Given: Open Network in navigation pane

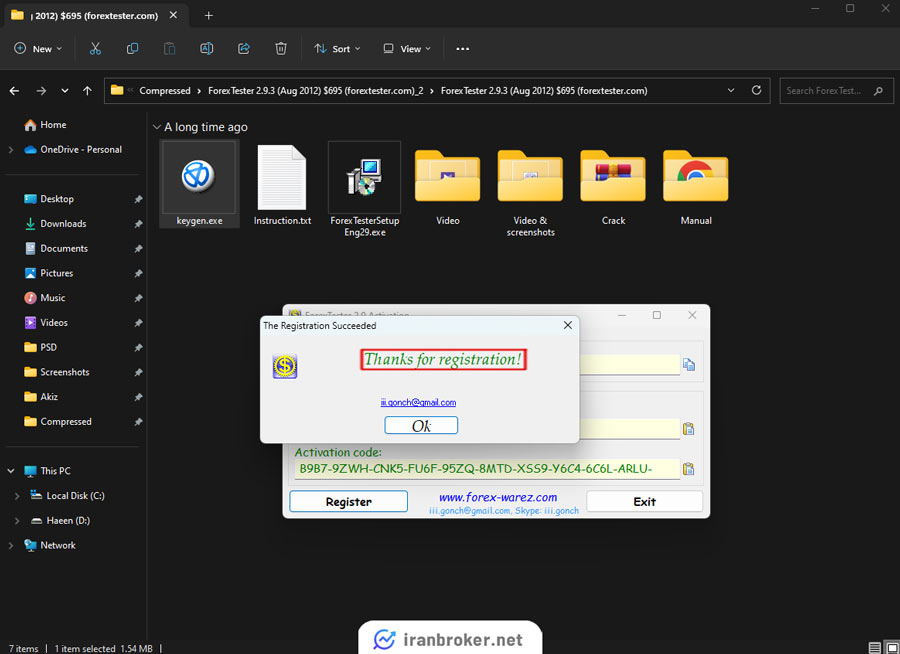Looking at the screenshot, I should 49,545.
